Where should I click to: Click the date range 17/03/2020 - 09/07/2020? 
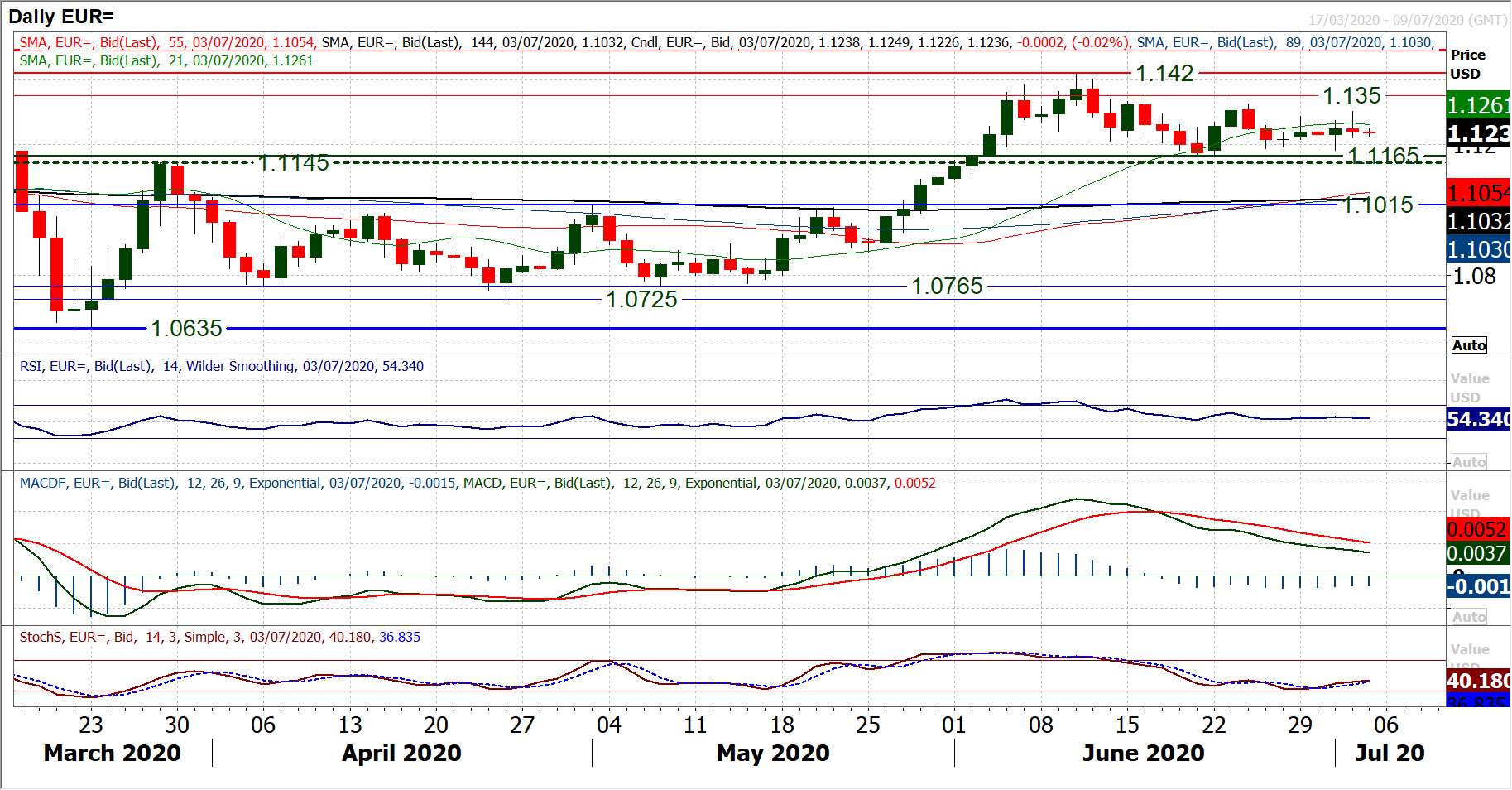(x=1407, y=20)
